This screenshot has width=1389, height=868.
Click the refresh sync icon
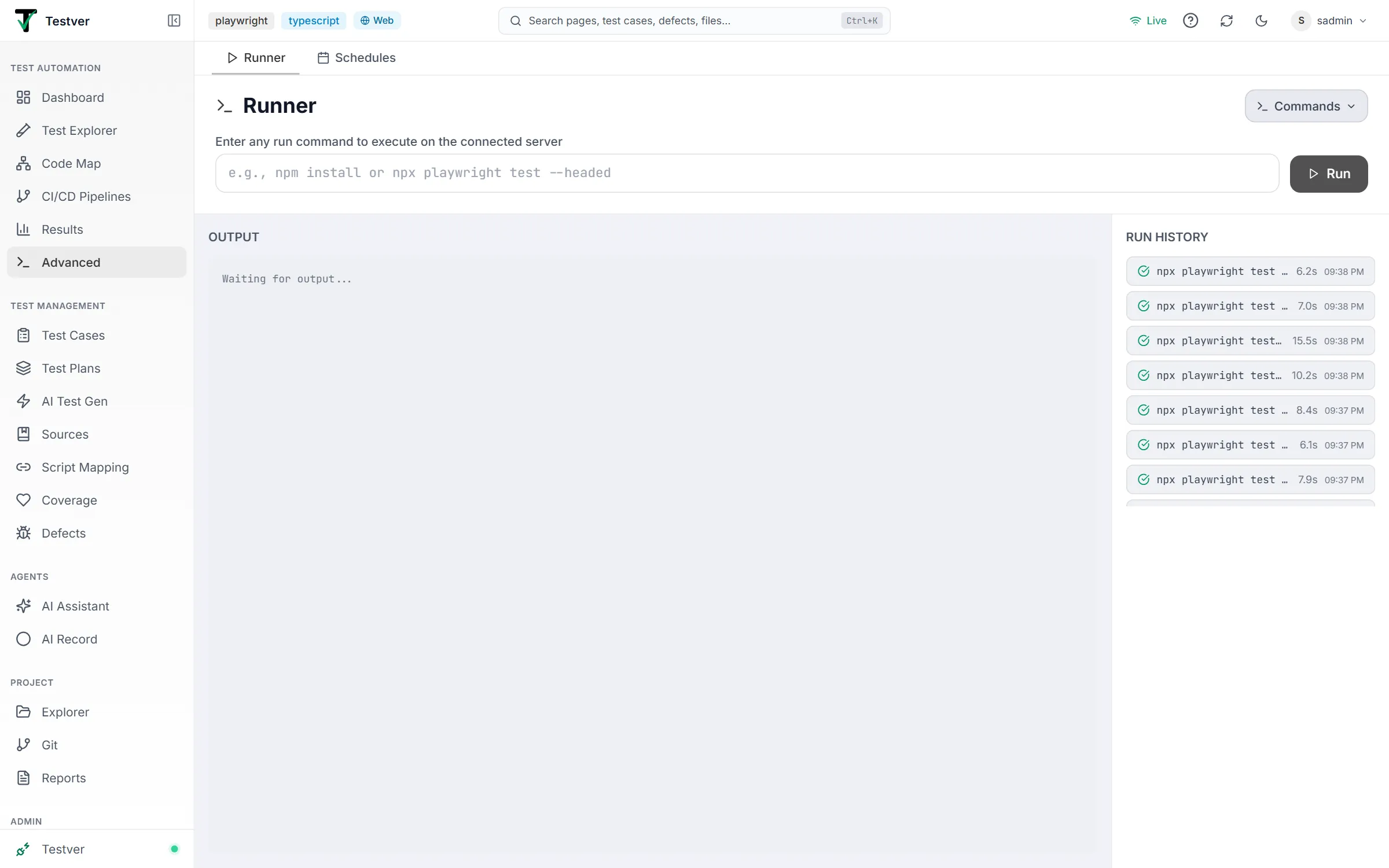tap(1226, 21)
